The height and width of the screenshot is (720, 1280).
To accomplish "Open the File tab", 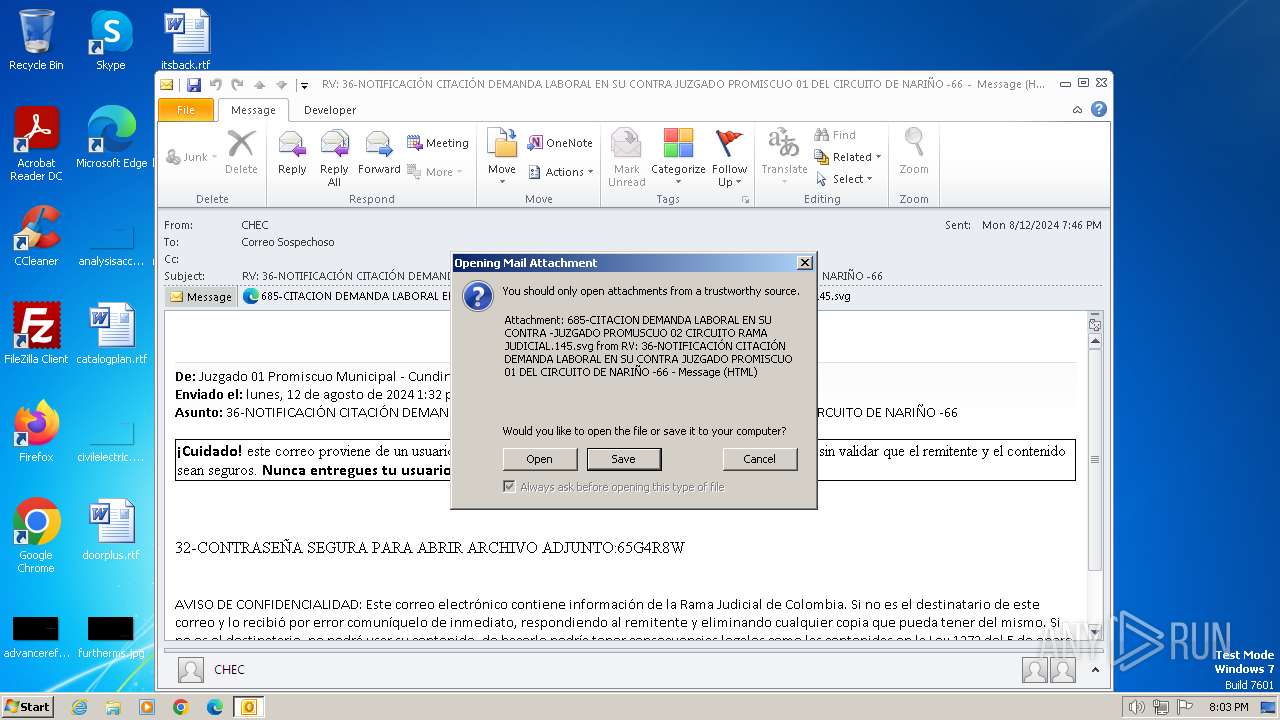I will pos(186,110).
